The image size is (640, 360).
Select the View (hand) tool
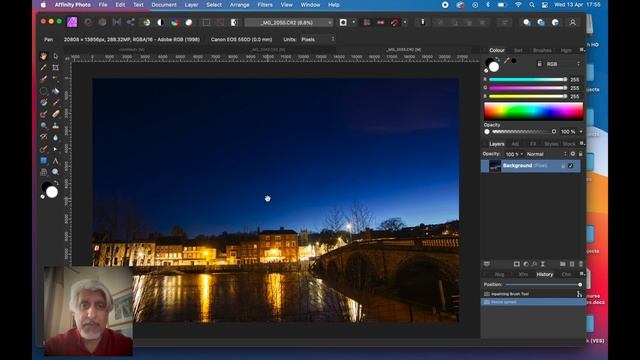[44, 56]
